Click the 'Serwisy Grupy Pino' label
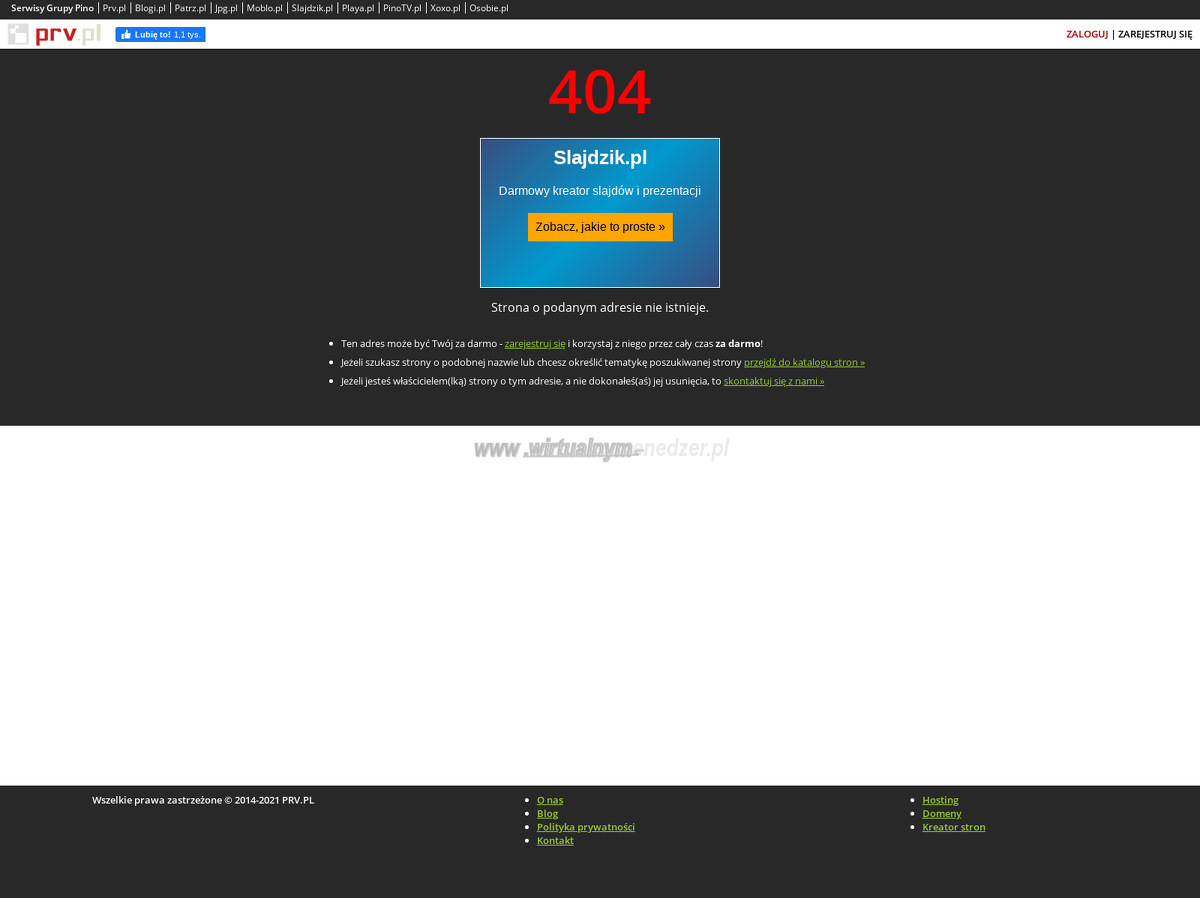The image size is (1200, 898). click(x=52, y=8)
